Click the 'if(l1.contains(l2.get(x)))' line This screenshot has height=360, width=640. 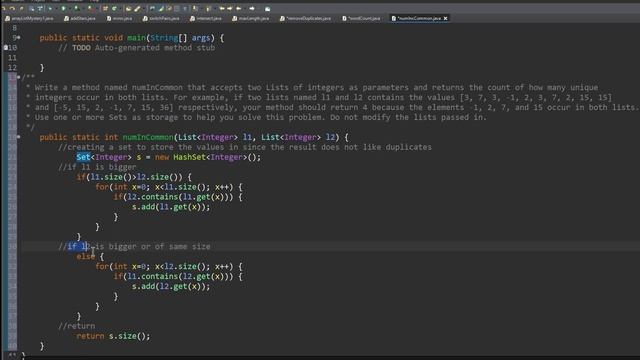click(x=178, y=276)
